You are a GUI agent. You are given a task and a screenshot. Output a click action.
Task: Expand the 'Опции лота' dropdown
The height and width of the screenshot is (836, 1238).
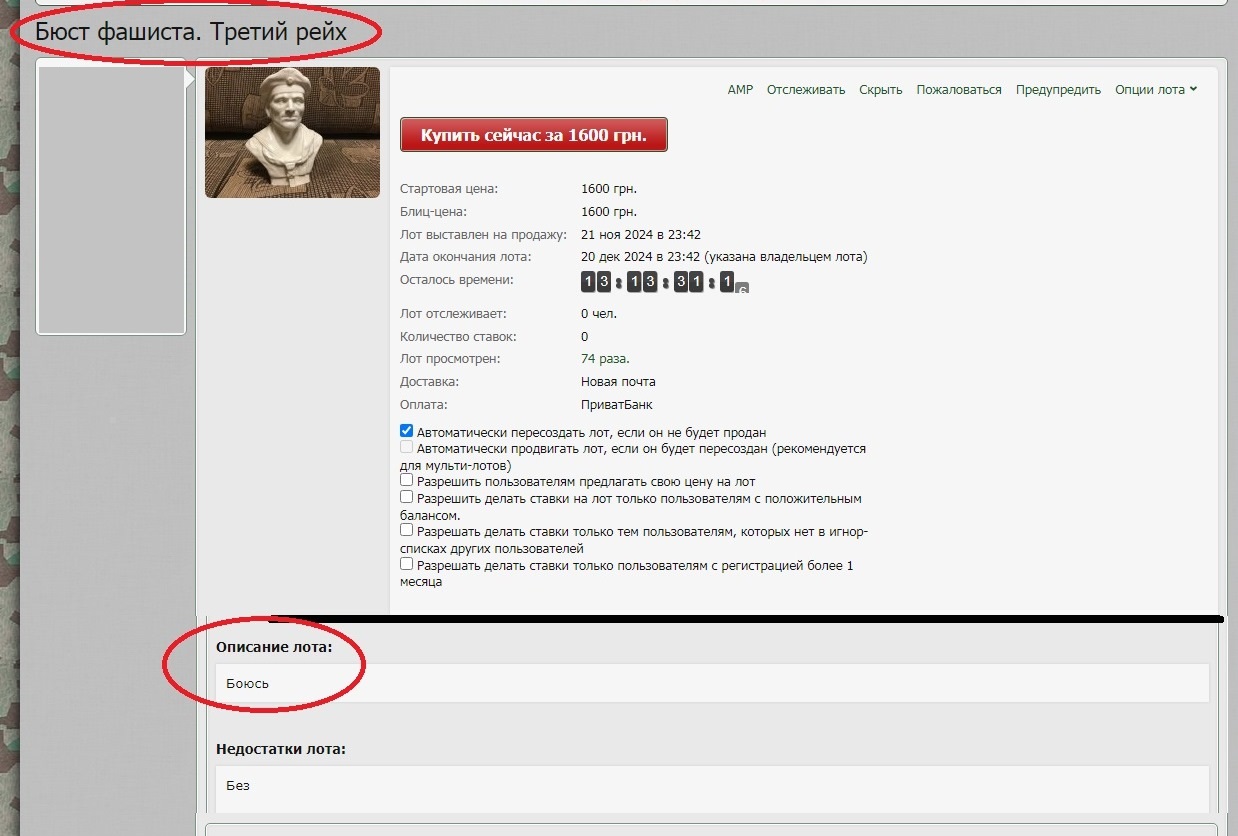tap(1156, 90)
